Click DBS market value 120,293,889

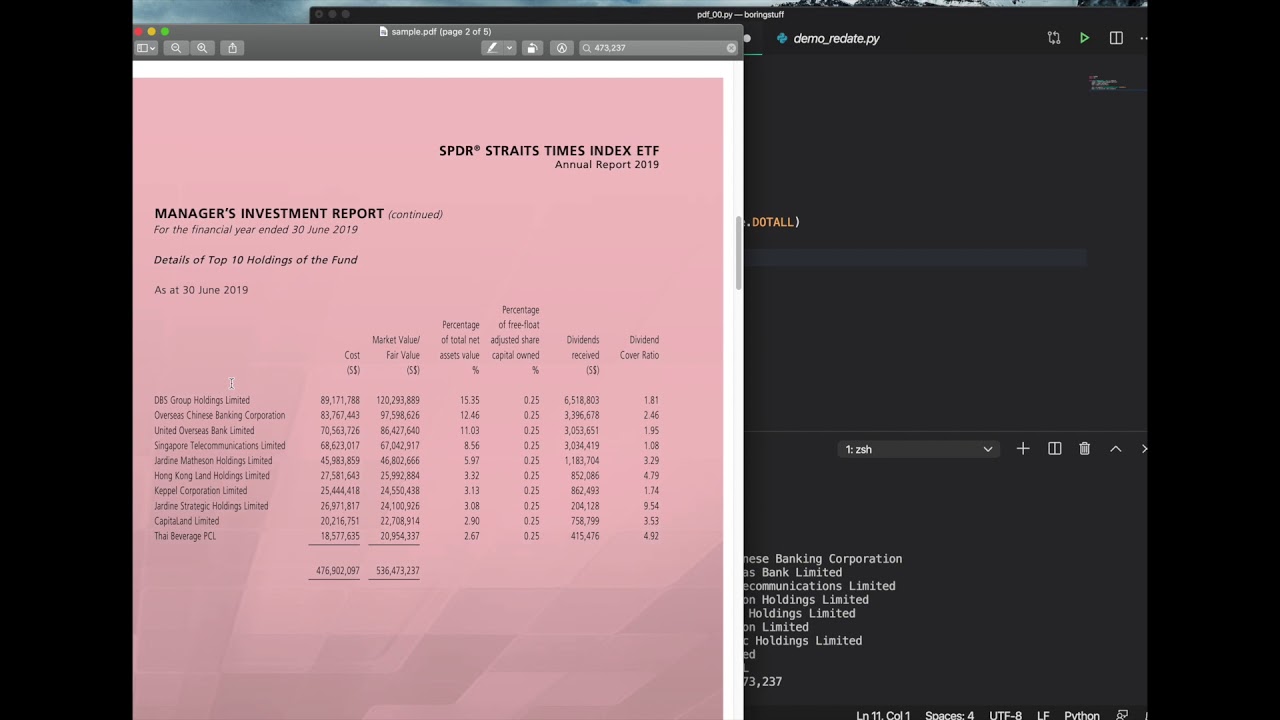point(398,400)
